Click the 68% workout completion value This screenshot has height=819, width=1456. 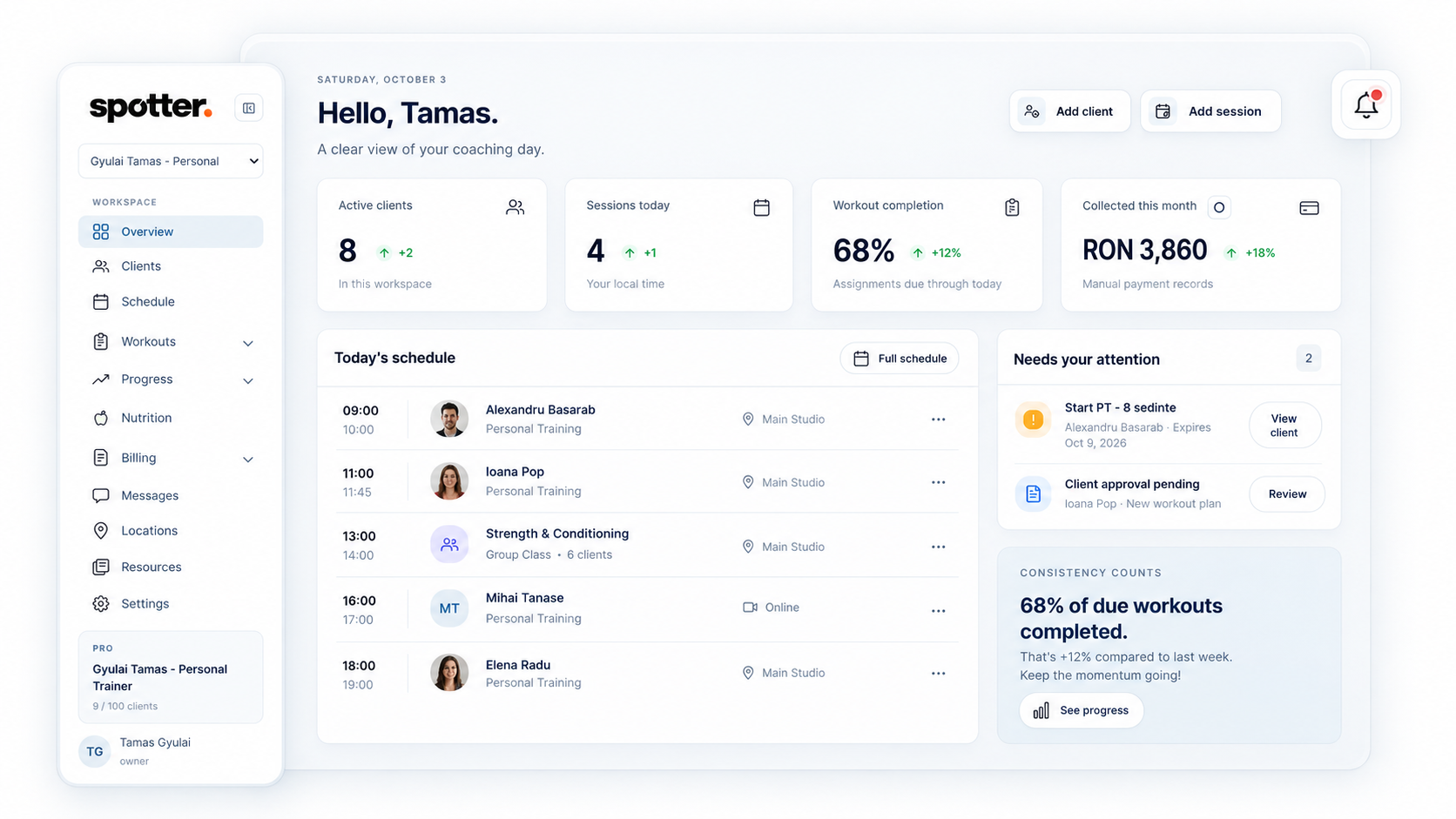tap(863, 251)
